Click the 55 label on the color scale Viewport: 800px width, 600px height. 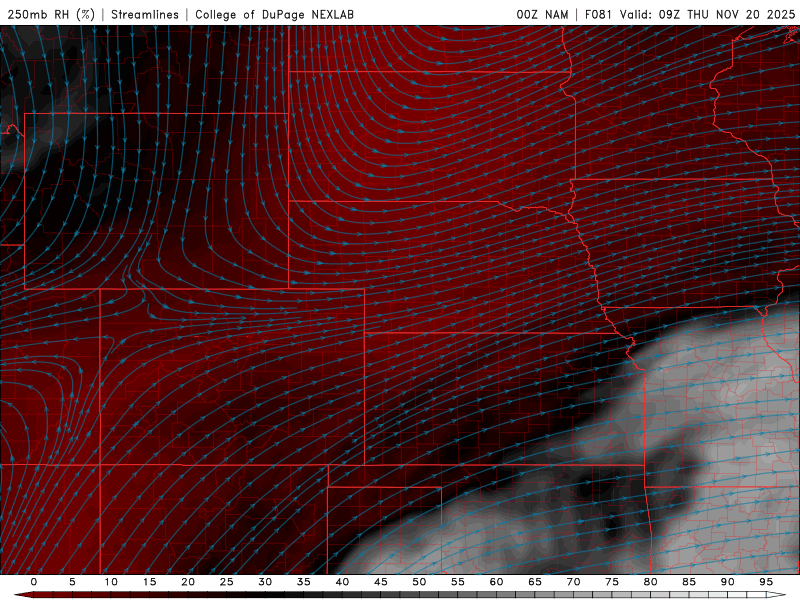(x=458, y=582)
